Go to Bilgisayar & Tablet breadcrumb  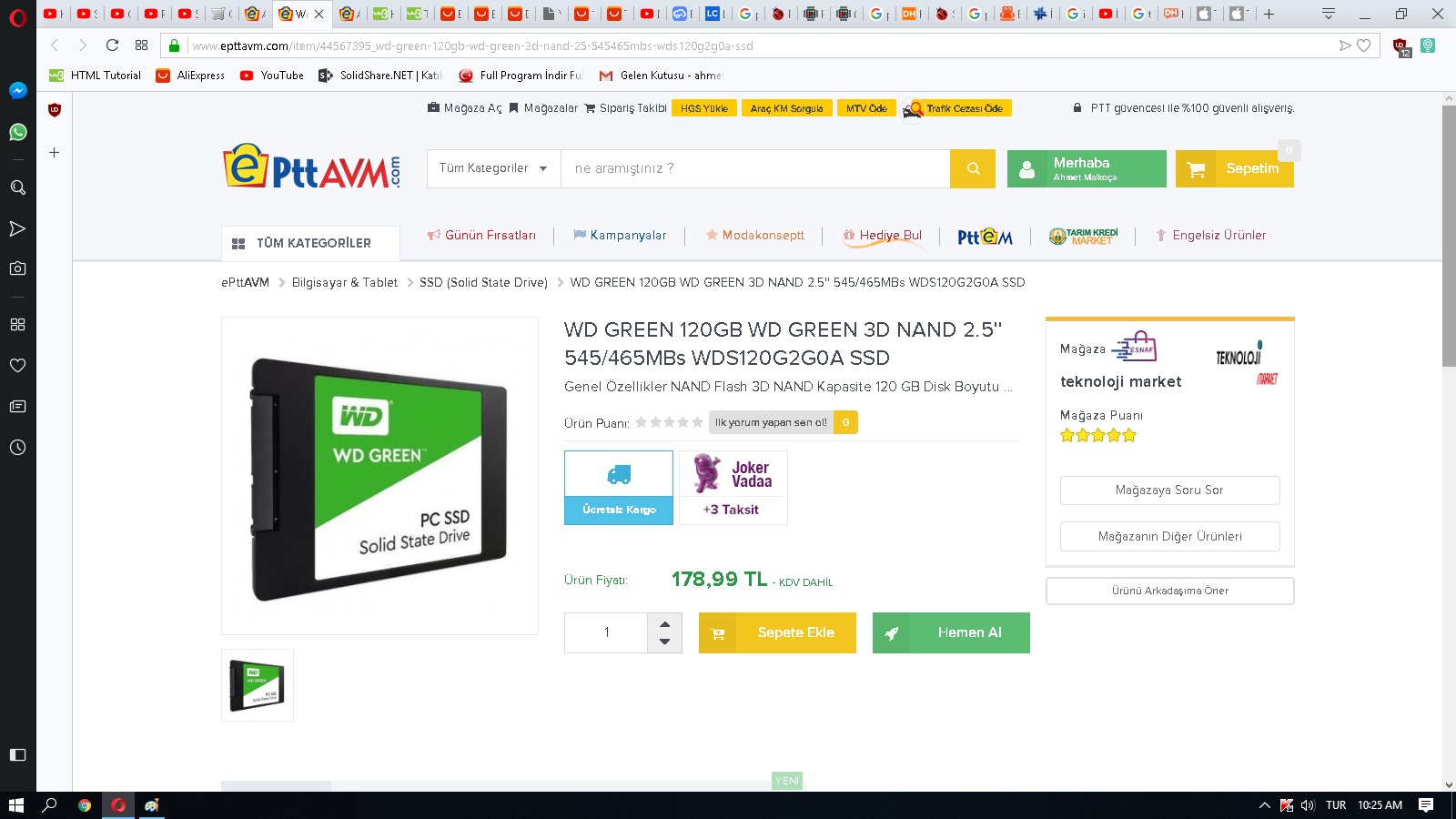pos(344,283)
